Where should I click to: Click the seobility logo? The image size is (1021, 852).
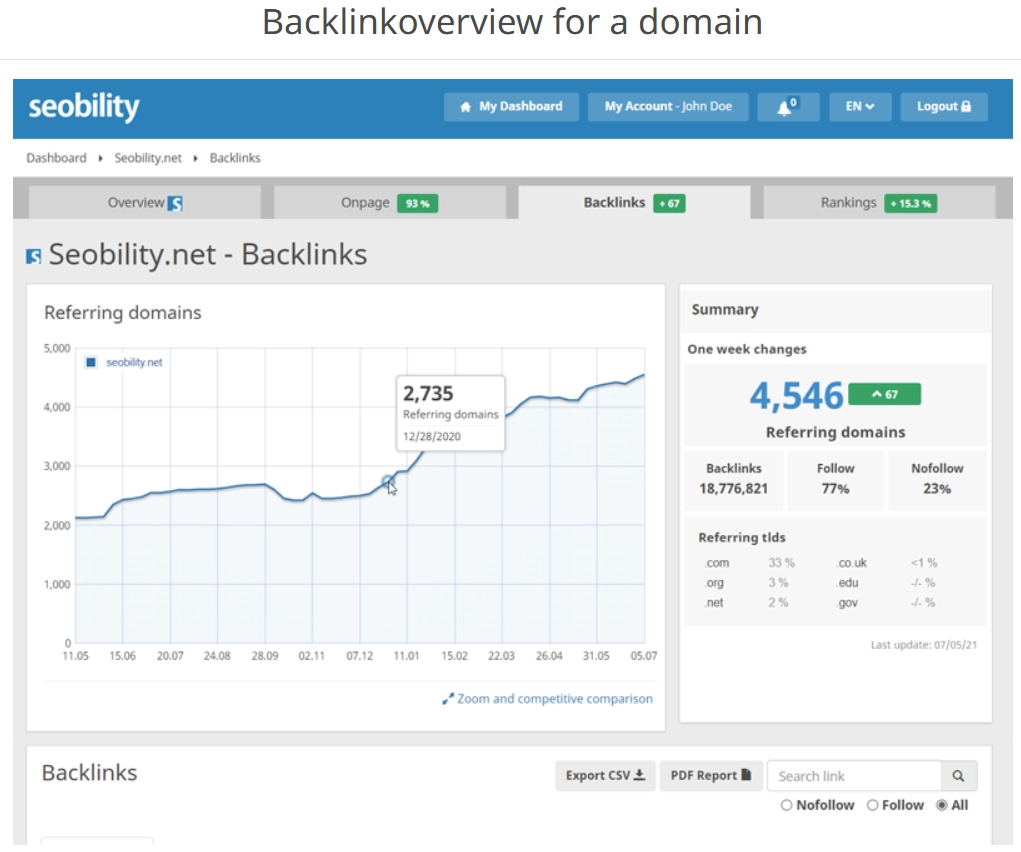84,107
